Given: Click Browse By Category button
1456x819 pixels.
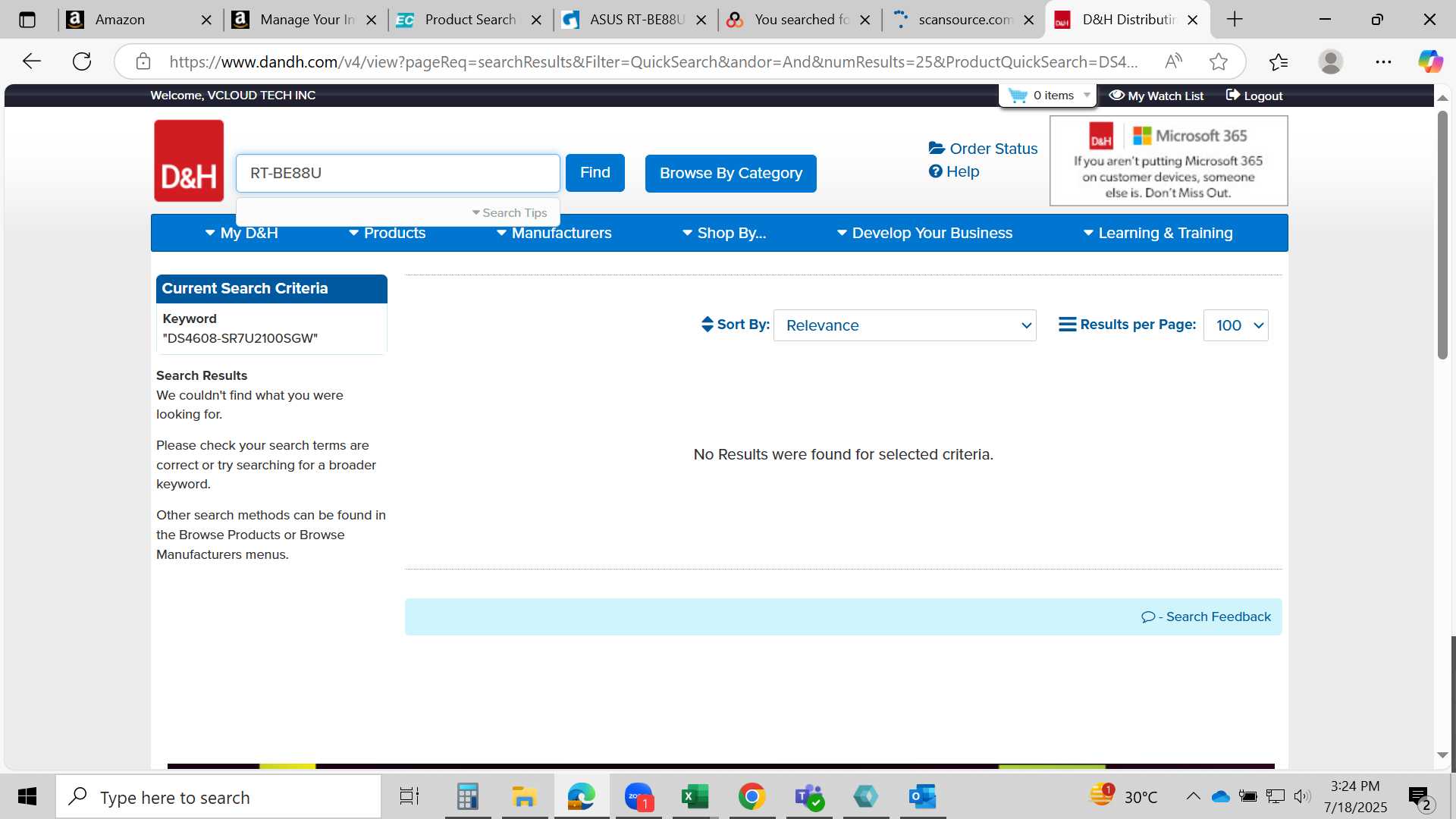Looking at the screenshot, I should tap(731, 173).
